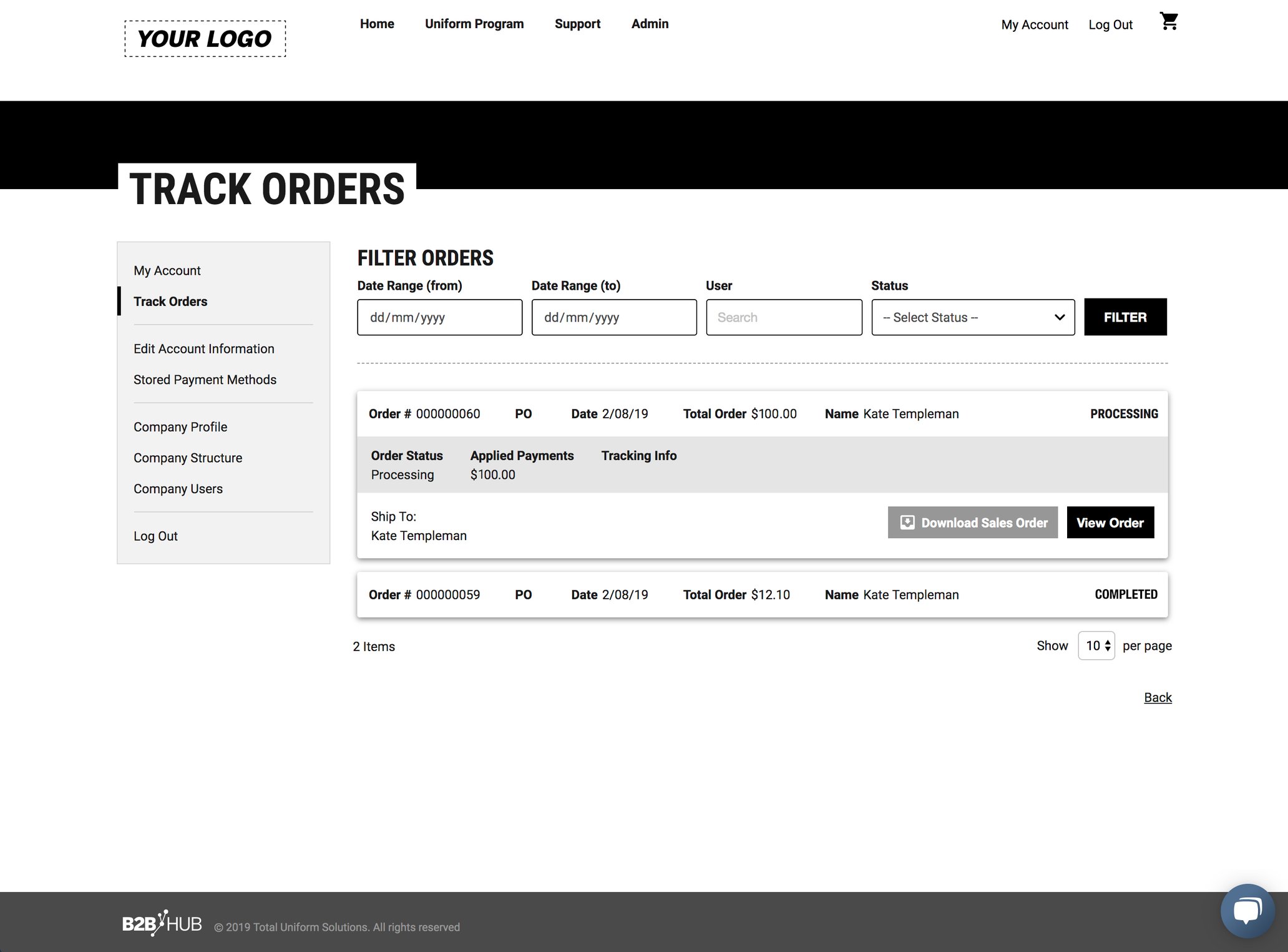Click the PROCESSING status label
This screenshot has width=1288, height=952.
tap(1124, 414)
